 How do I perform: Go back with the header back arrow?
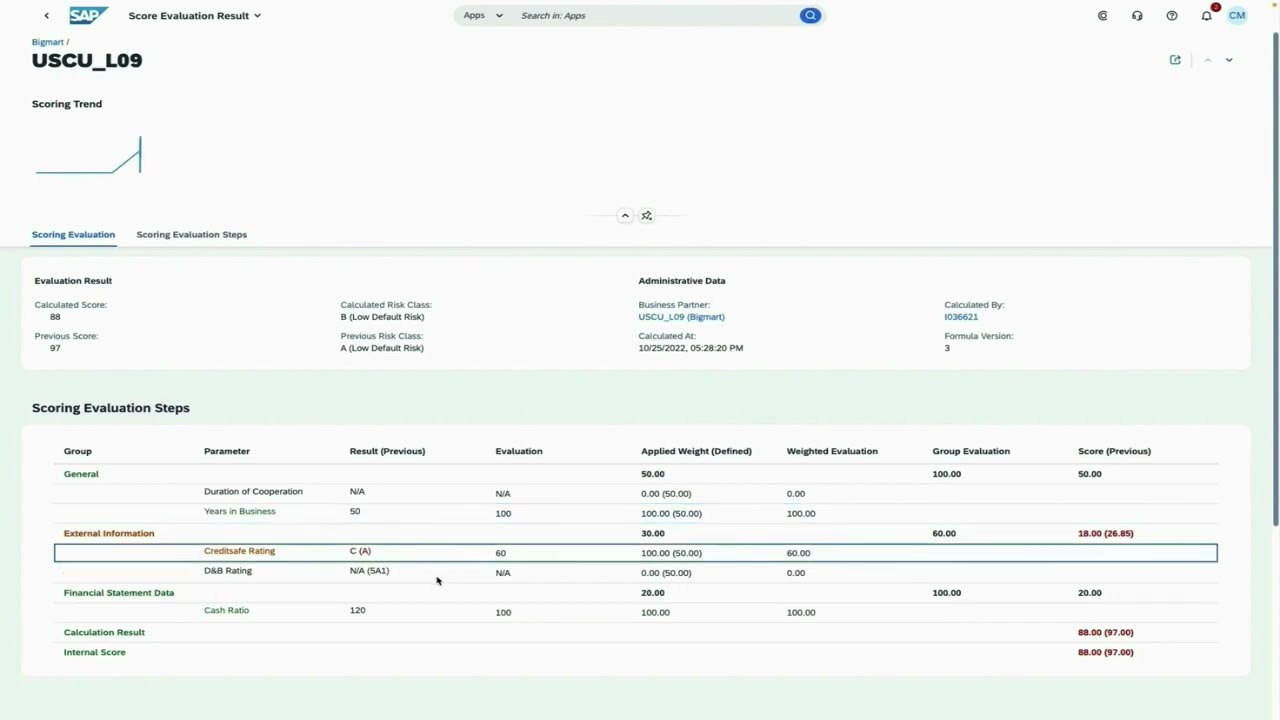(46, 16)
